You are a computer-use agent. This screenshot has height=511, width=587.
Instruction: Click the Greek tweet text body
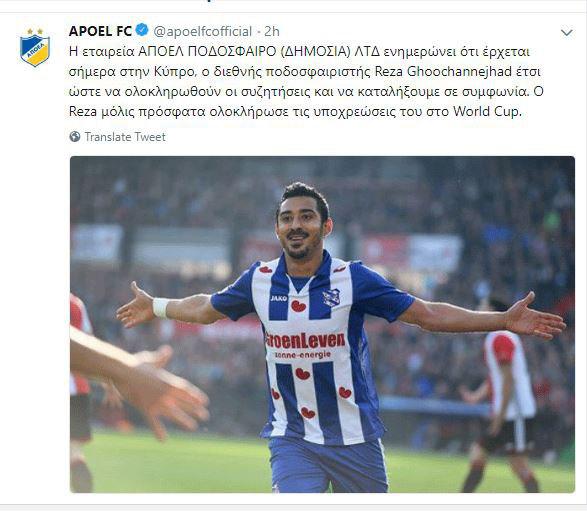click(x=306, y=82)
